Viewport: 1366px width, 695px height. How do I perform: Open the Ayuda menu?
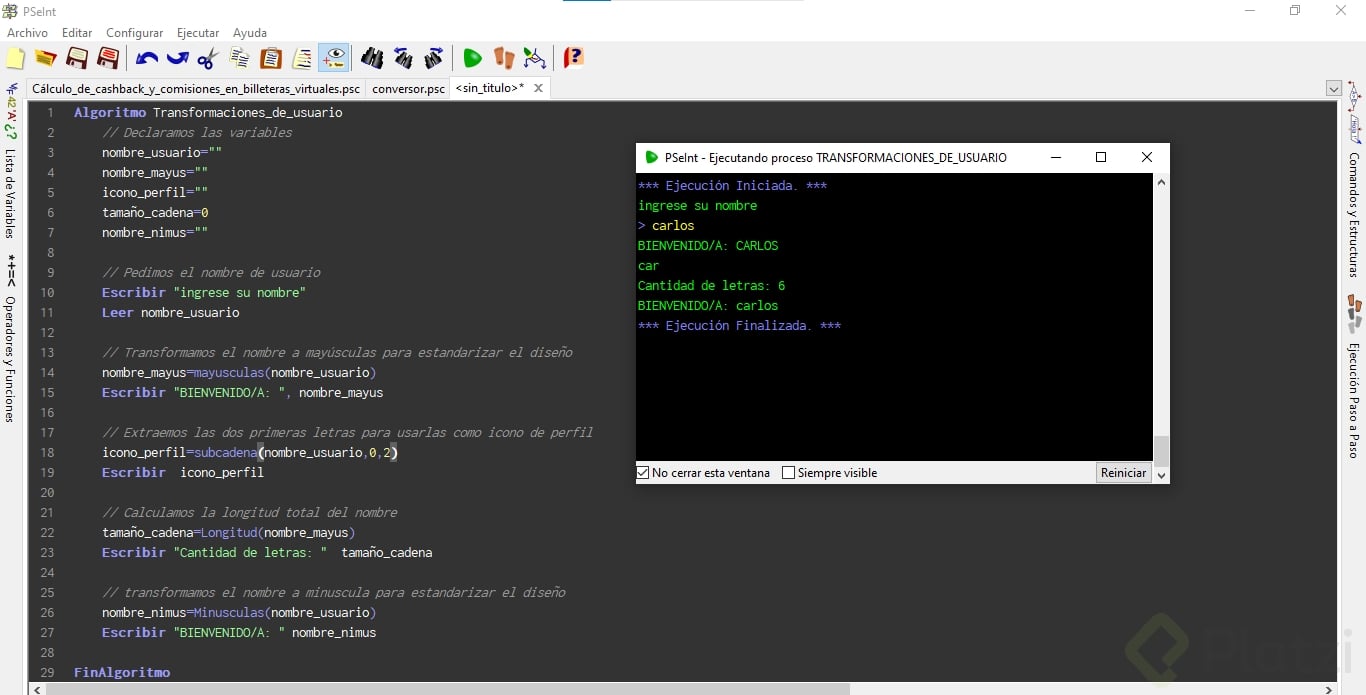[250, 33]
